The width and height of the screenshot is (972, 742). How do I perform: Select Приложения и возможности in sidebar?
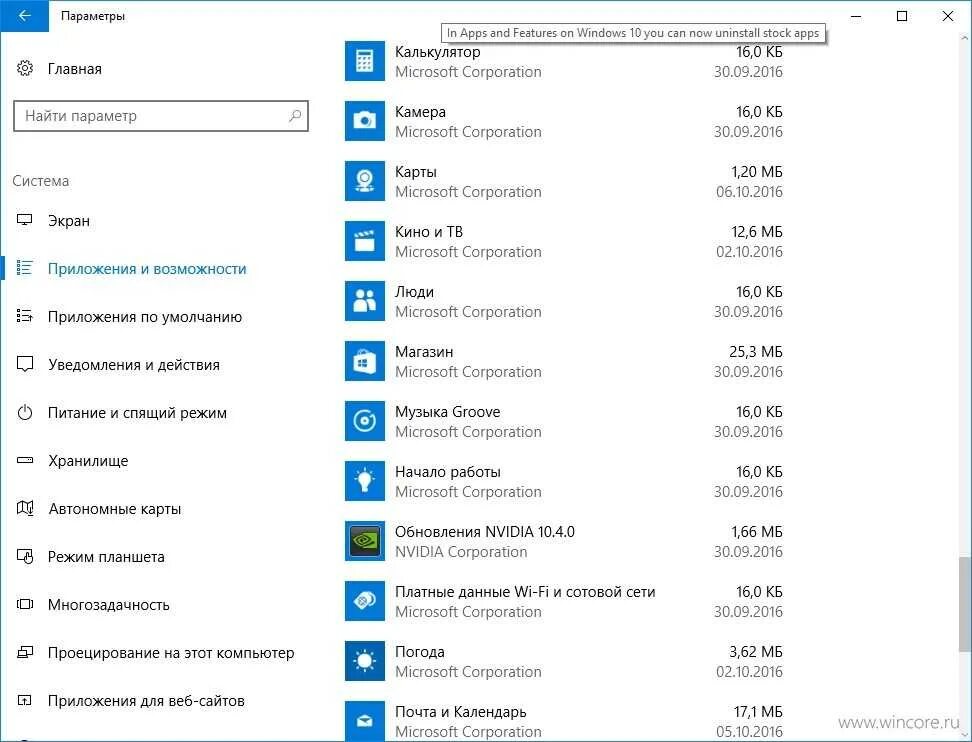coord(147,268)
